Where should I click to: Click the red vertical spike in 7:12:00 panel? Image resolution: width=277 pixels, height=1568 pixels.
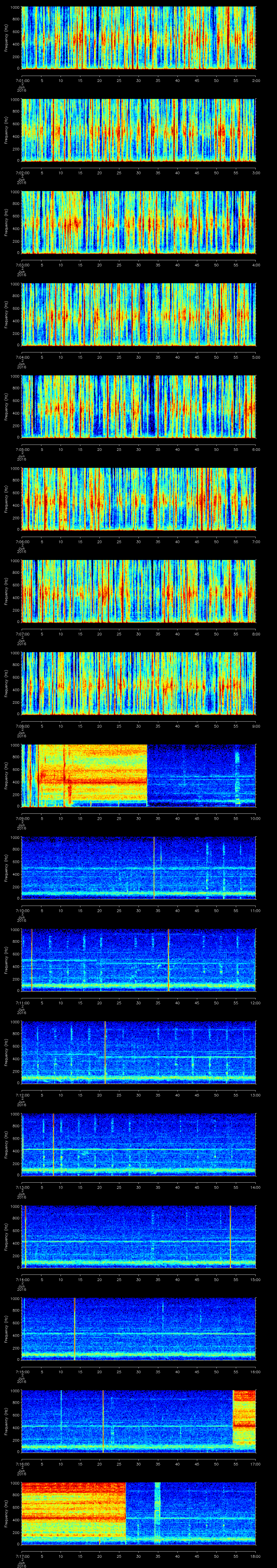105,1052
